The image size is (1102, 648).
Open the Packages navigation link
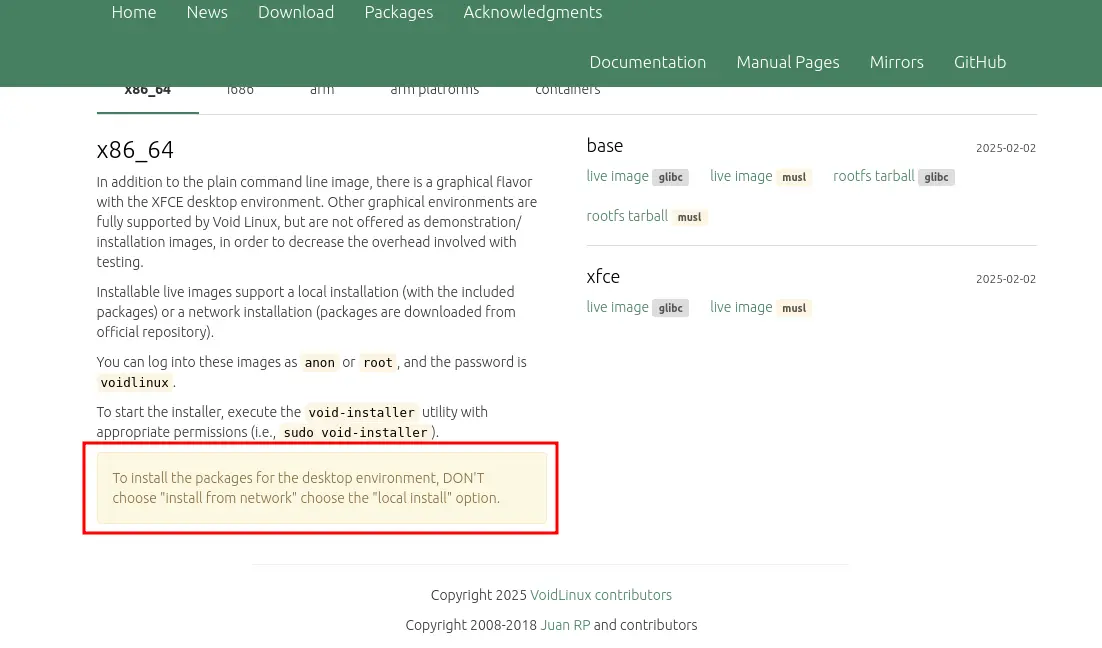point(398,13)
